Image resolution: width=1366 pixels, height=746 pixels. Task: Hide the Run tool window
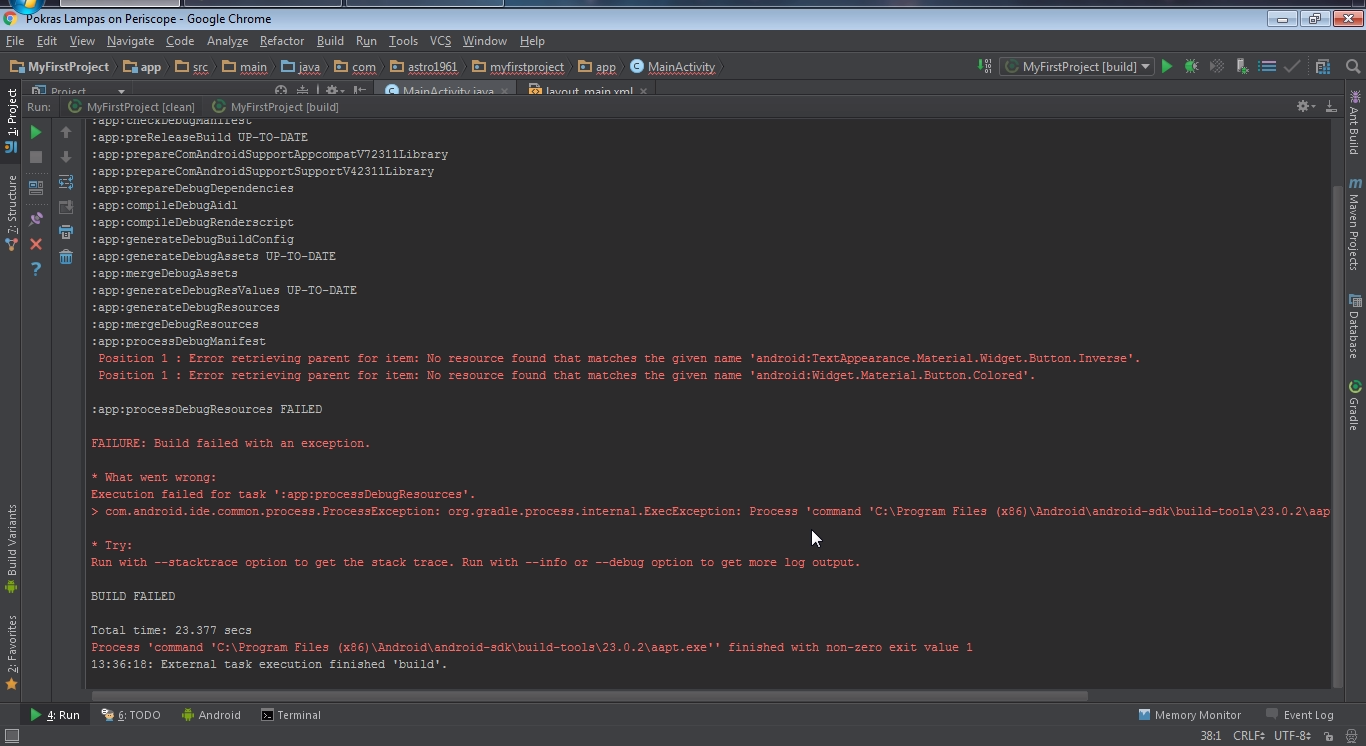coord(1331,106)
